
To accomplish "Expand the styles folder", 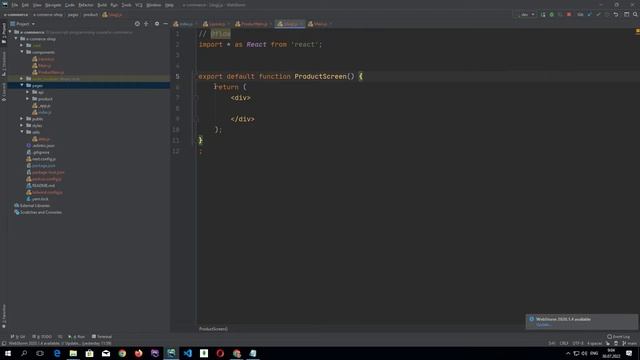I will point(22,125).
